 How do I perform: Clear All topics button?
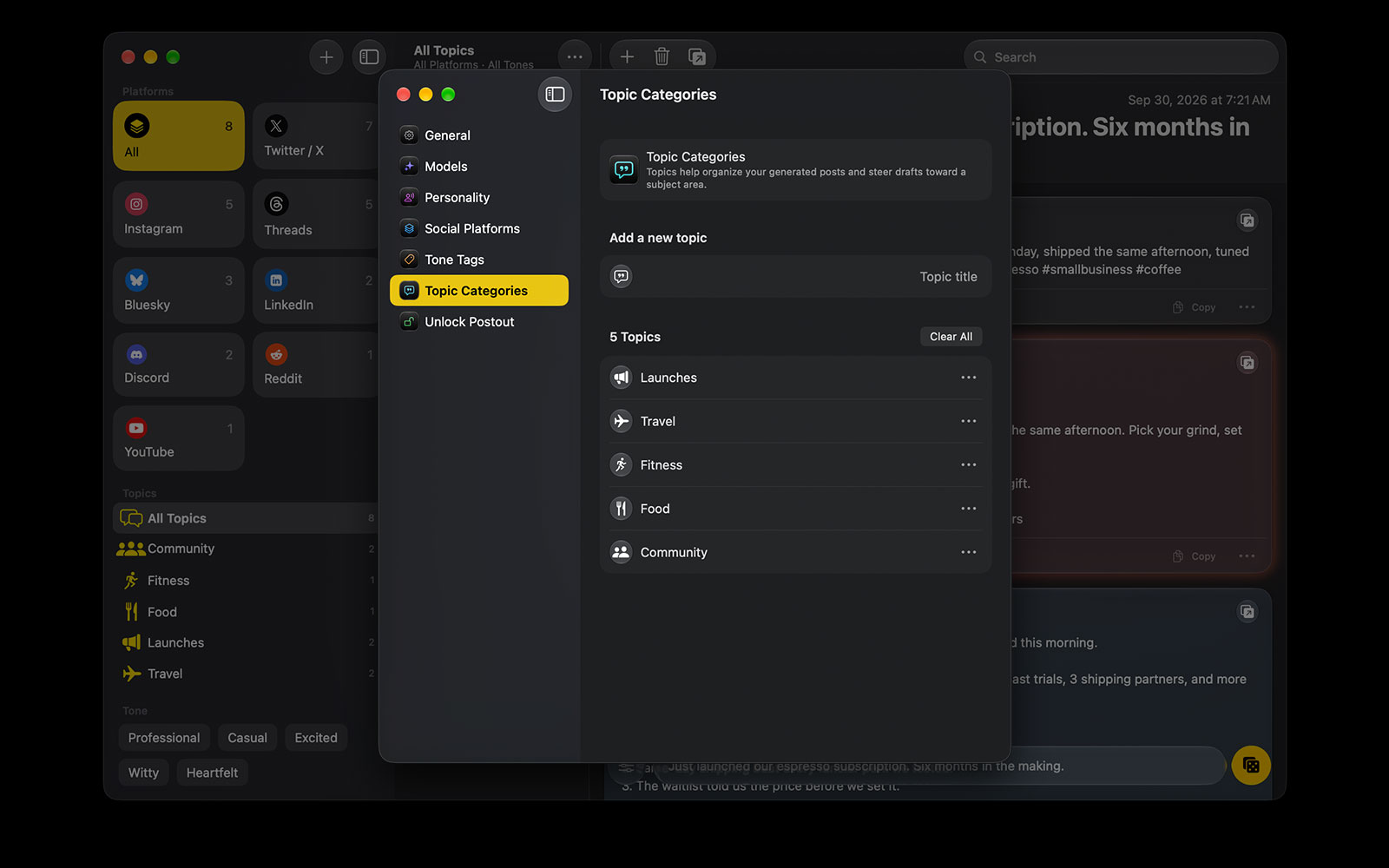click(951, 337)
